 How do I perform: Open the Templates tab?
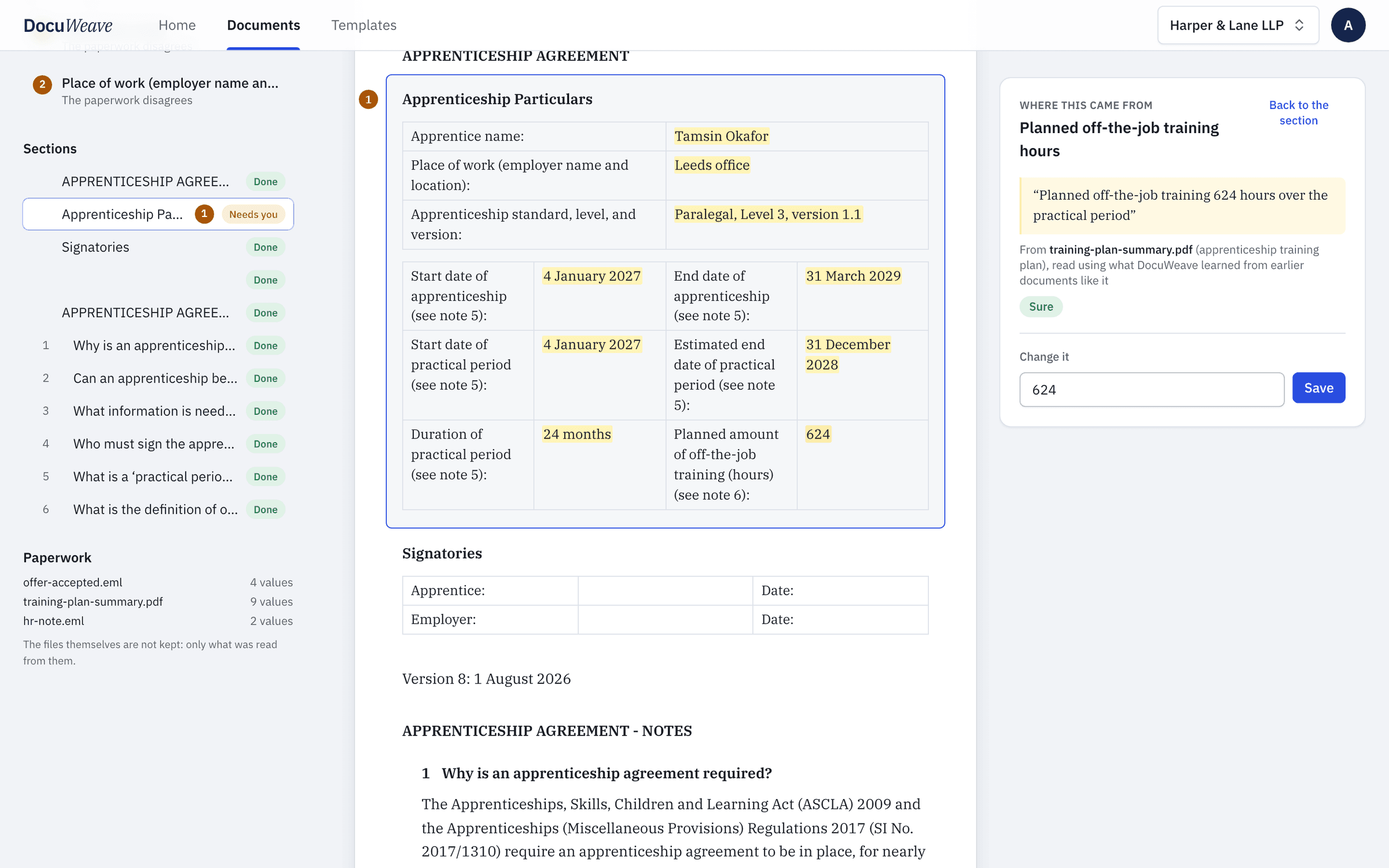(x=363, y=25)
